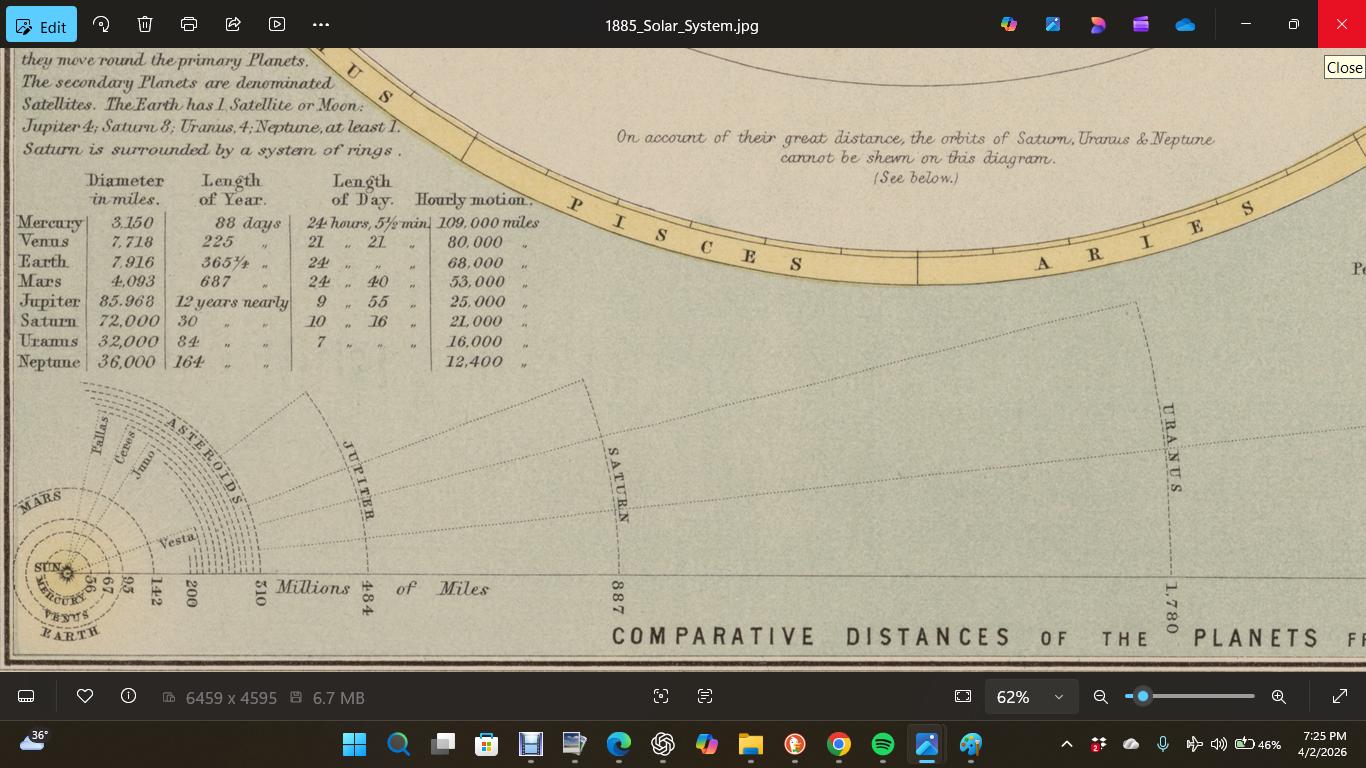1366x768 pixels.
Task: Open ChatGPT from the taskbar
Action: pyautogui.click(x=663, y=744)
